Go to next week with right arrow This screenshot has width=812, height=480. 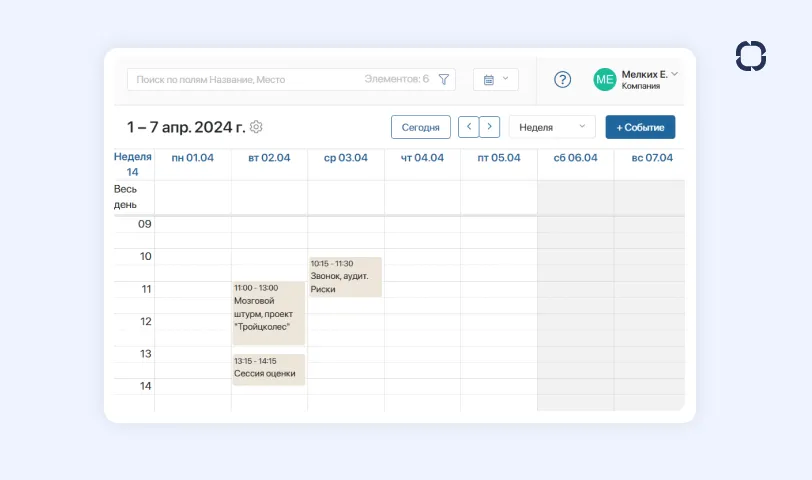[489, 127]
